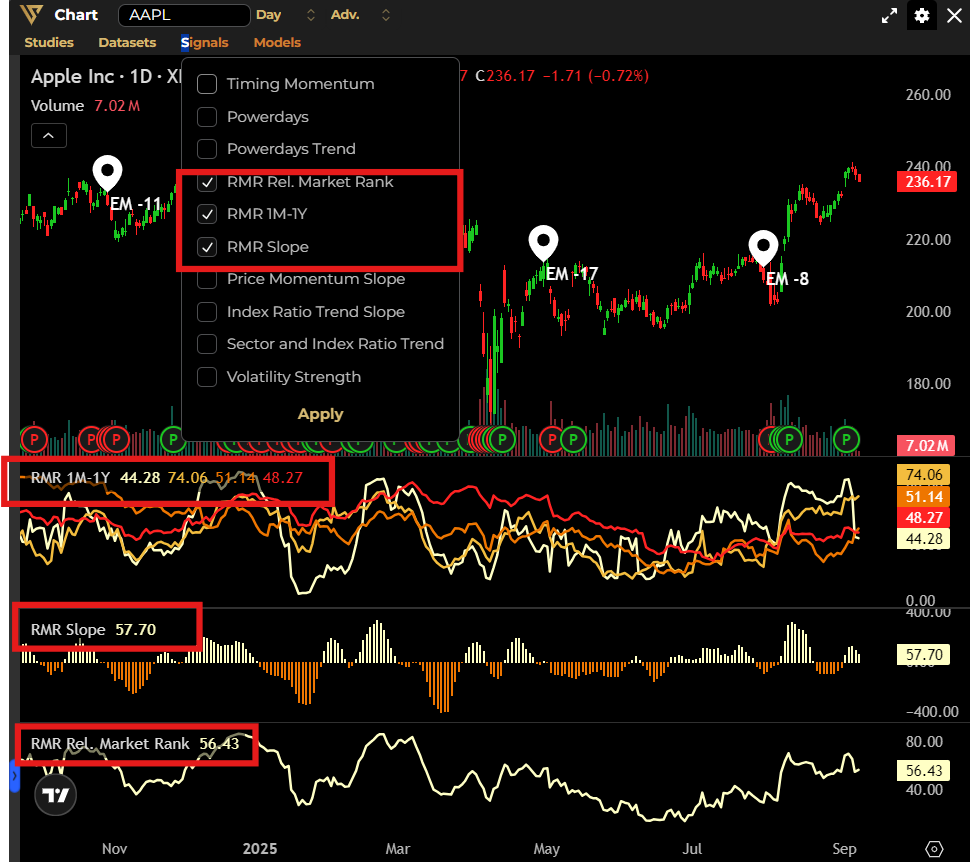
Task: Click the 7.02 M volume axis label
Action: (926, 446)
